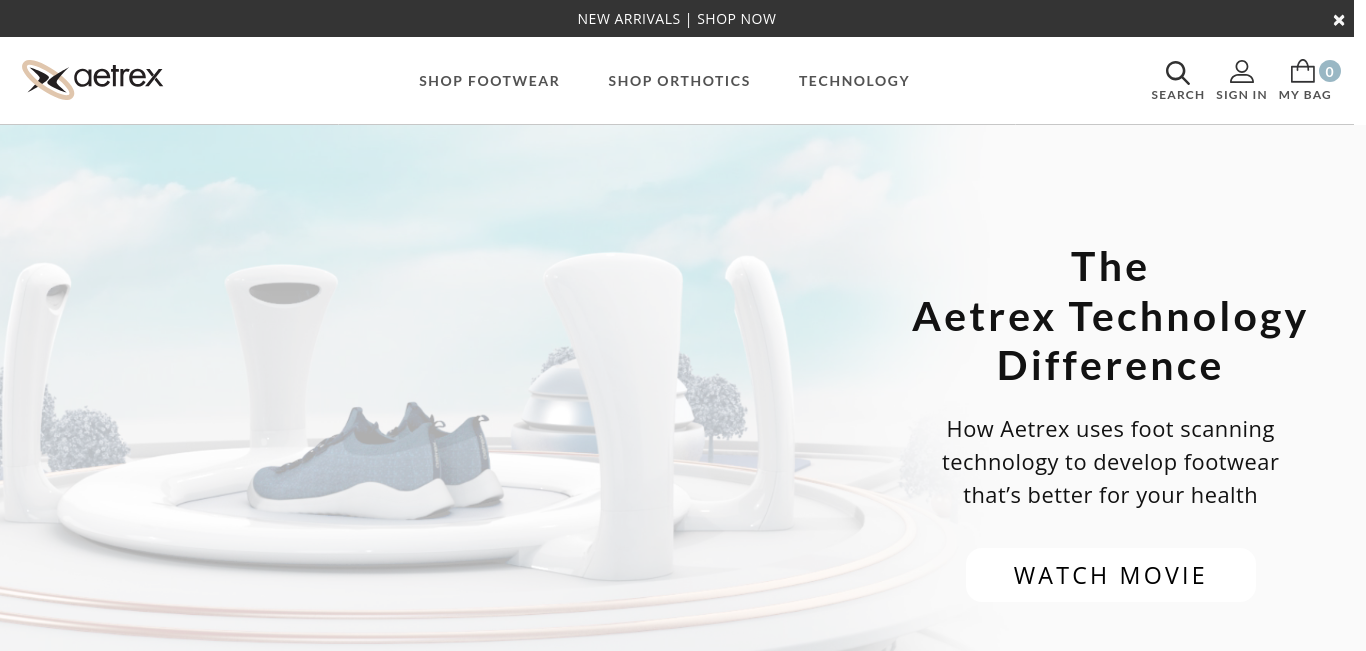Open the Technology menu
This screenshot has width=1366, height=651.
[854, 81]
